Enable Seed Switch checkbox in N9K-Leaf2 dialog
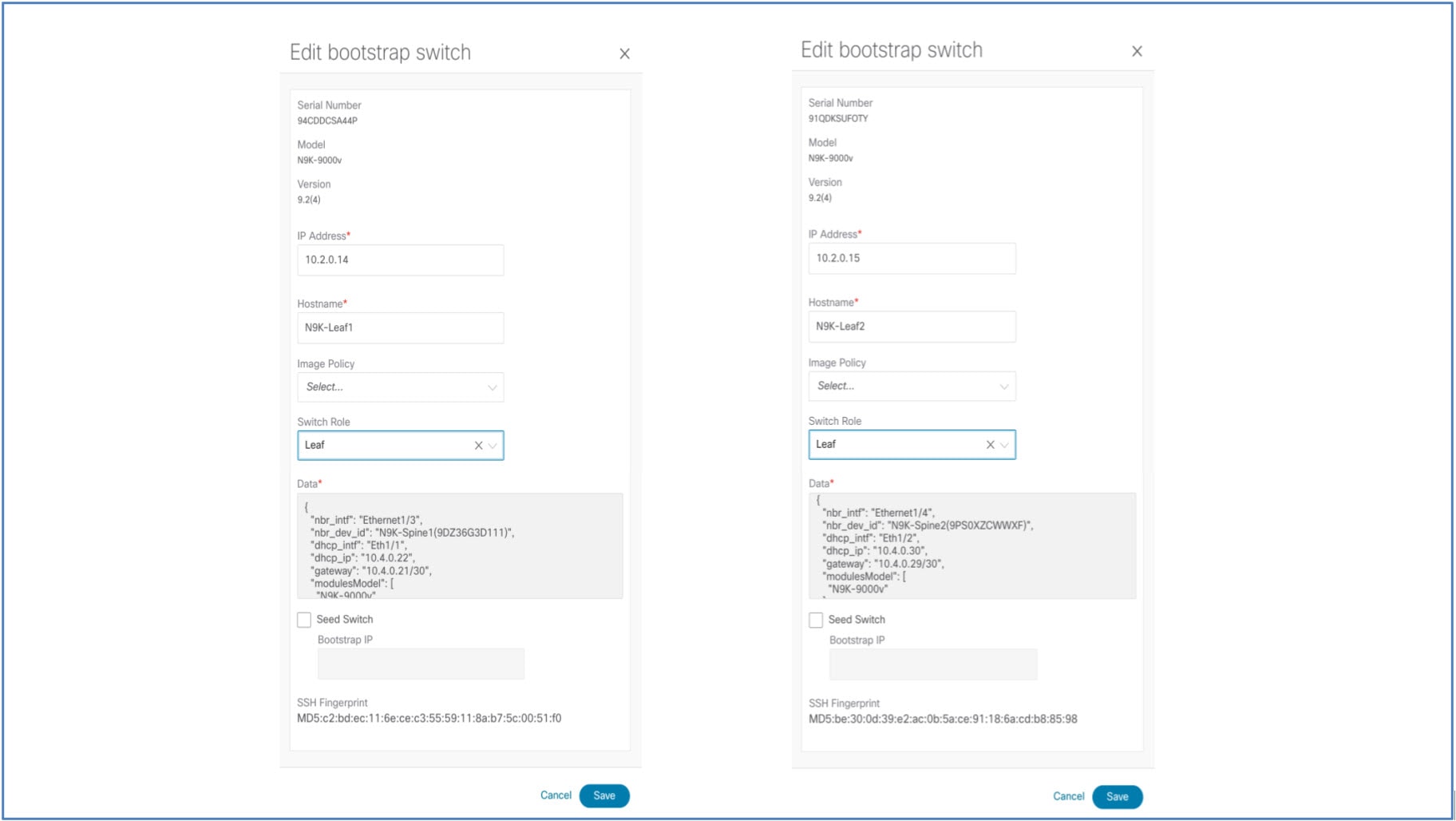This screenshot has width=1456, height=821. point(816,620)
